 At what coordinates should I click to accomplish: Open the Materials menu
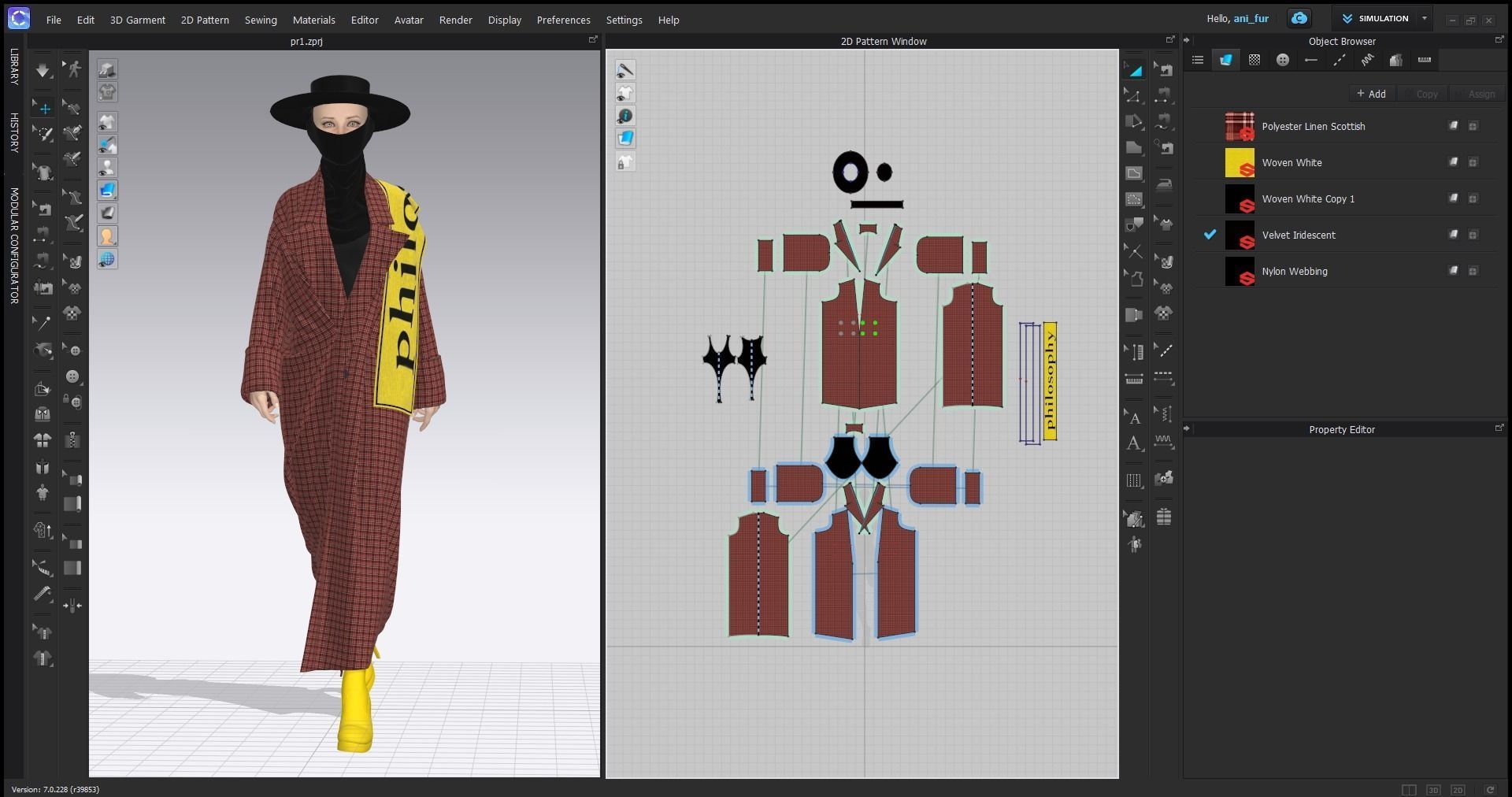coord(313,20)
